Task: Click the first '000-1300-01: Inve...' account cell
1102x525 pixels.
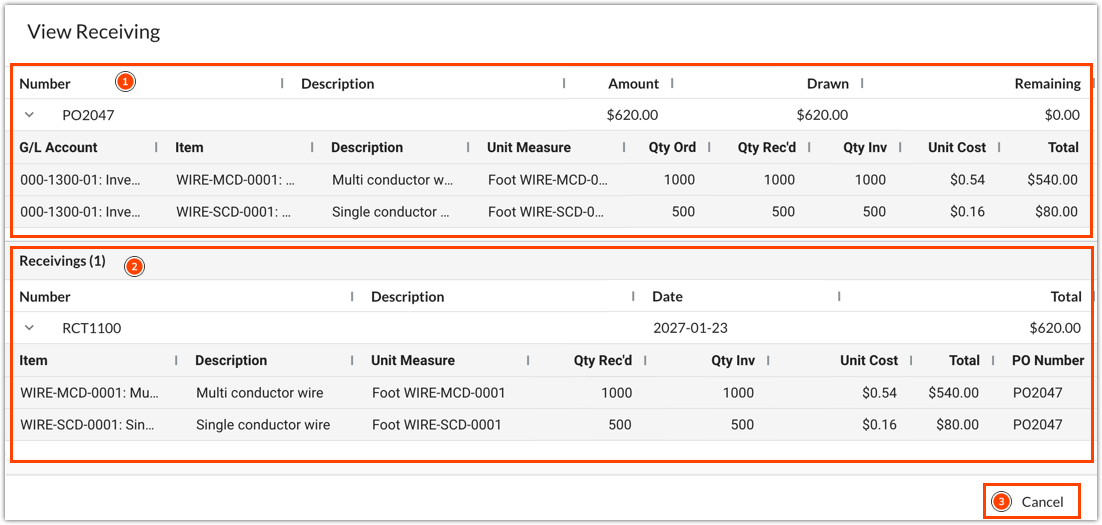Action: point(81,179)
